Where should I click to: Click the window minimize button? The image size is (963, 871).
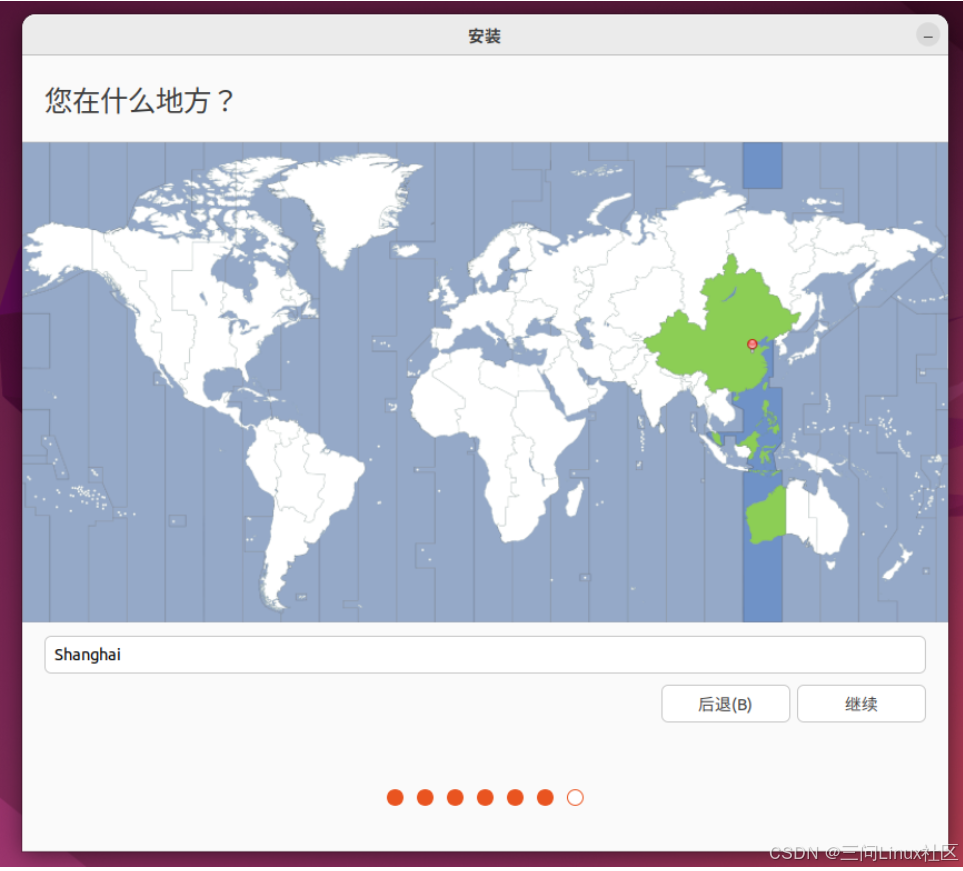(x=928, y=36)
